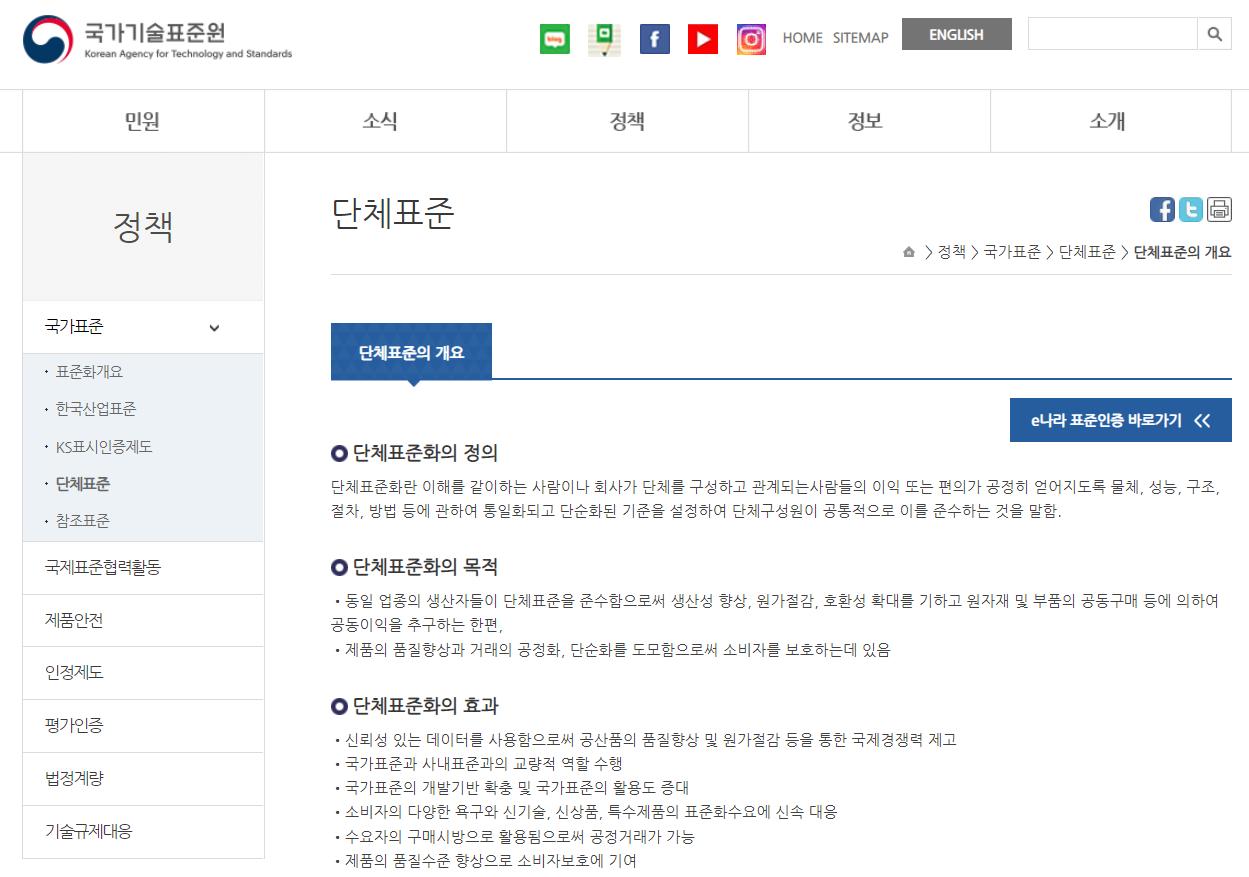Click the home icon in breadcrumb
1249x877 pixels.
[x=908, y=252]
